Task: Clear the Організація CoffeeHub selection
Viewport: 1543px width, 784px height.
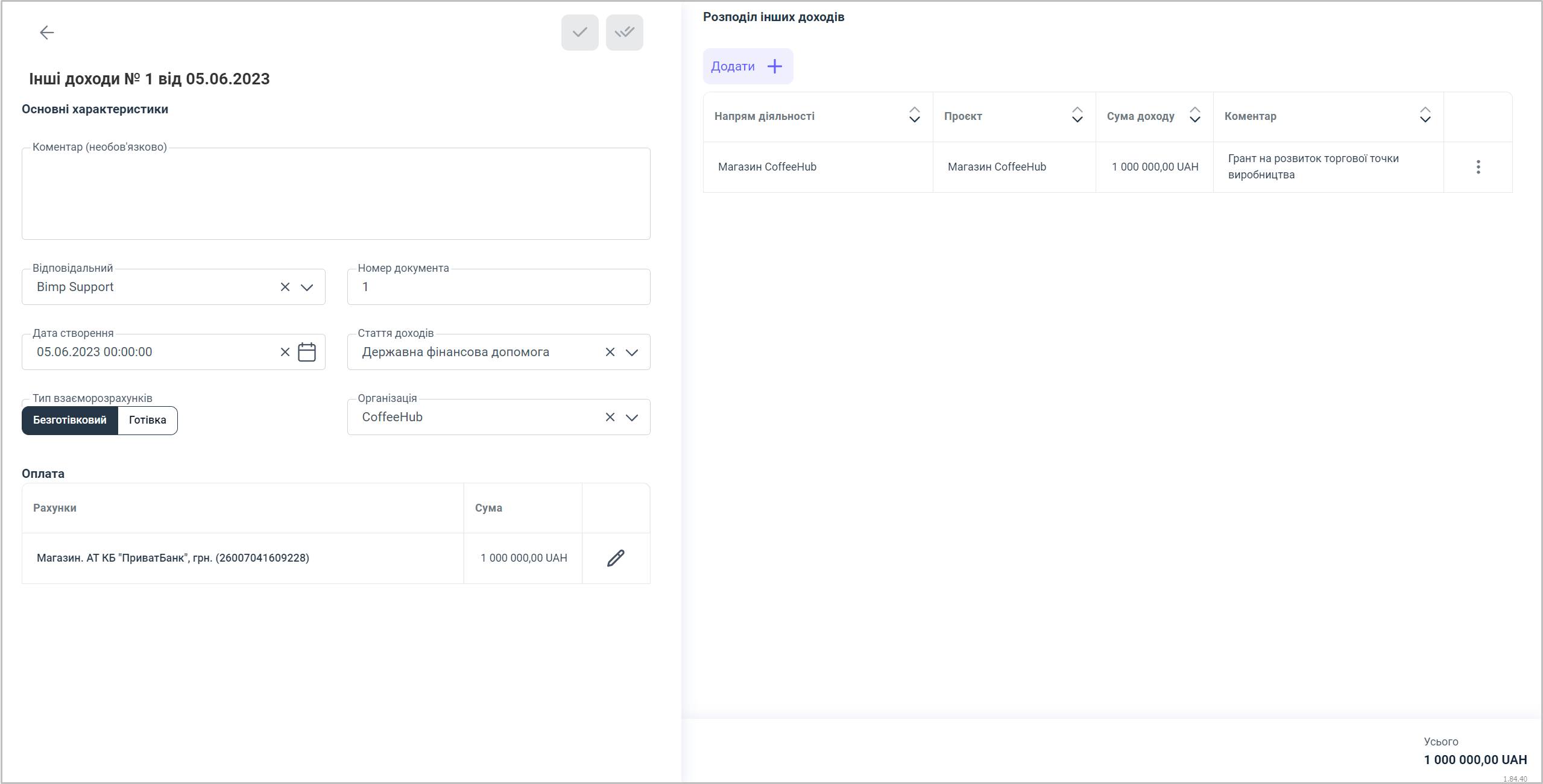Action: (x=610, y=417)
